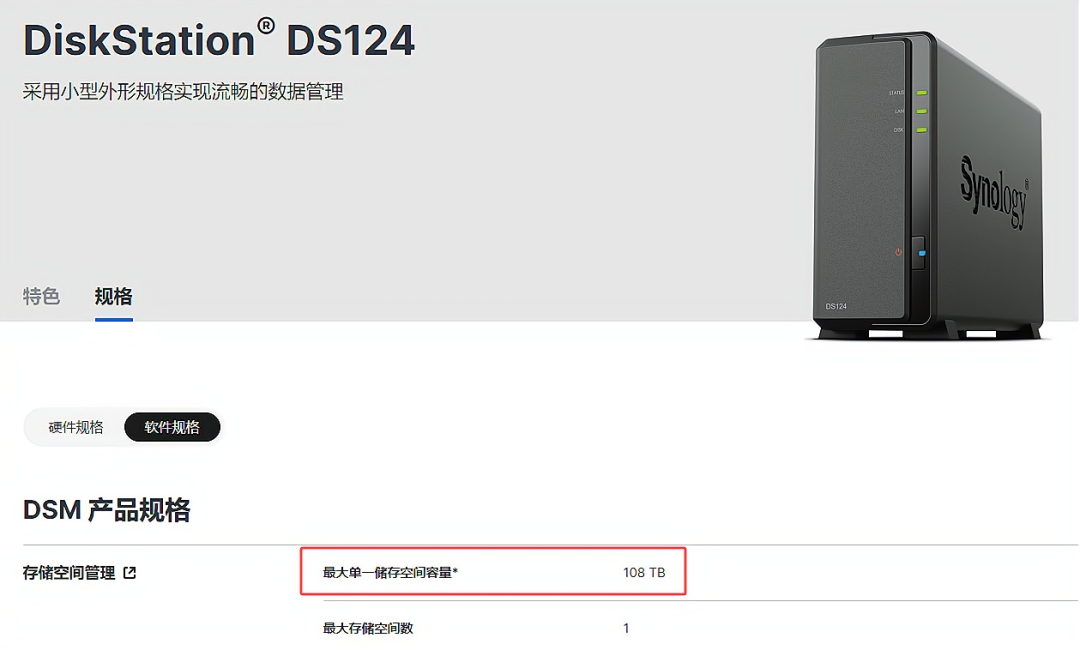
Task: Click the DS124 model label on device
Action: (836, 306)
